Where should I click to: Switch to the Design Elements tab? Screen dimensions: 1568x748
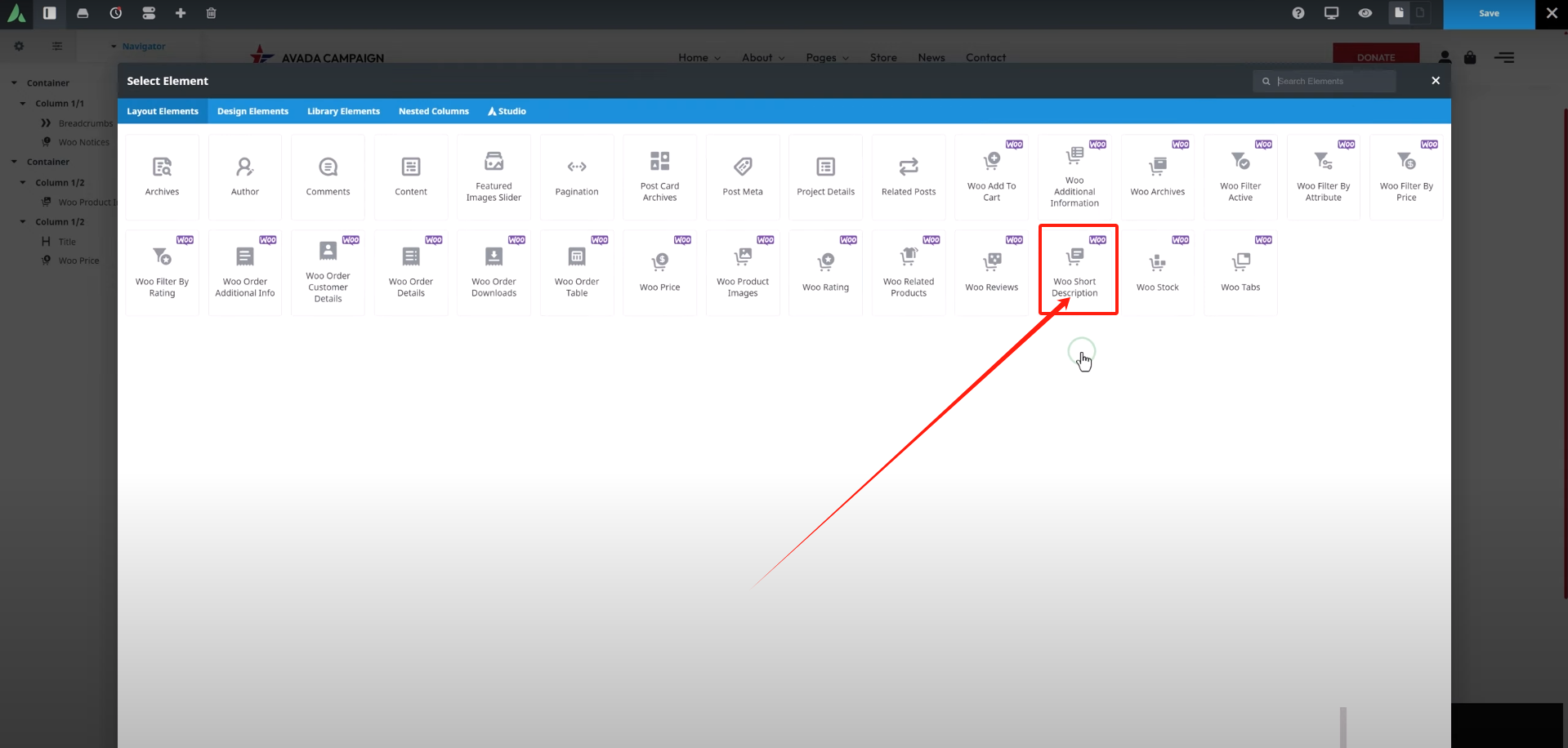pyautogui.click(x=252, y=111)
